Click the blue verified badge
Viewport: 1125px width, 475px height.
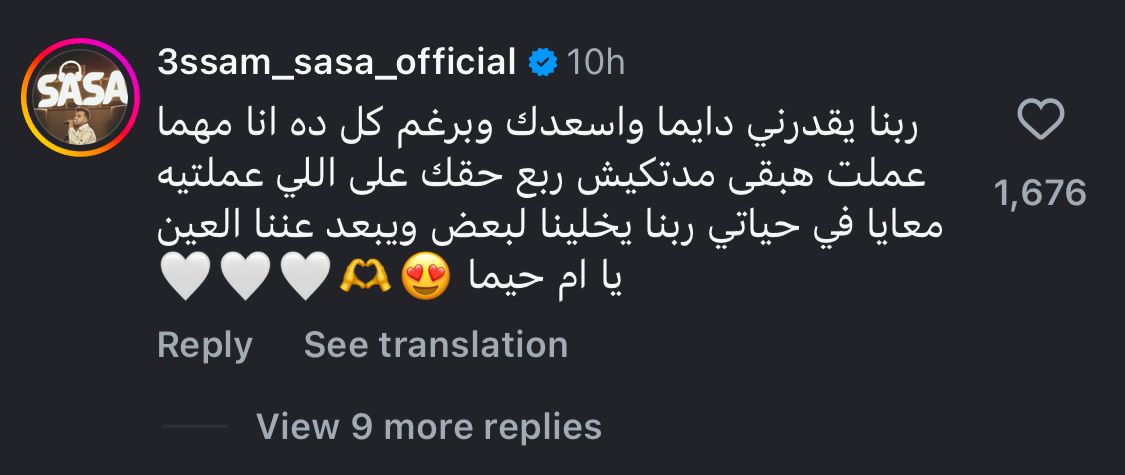point(543,63)
